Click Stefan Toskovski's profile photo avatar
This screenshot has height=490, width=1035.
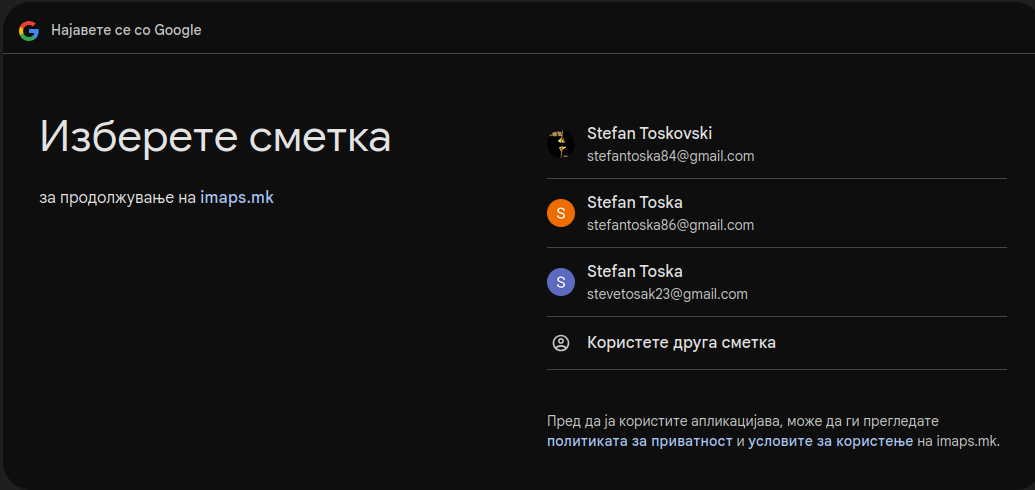pyautogui.click(x=561, y=144)
